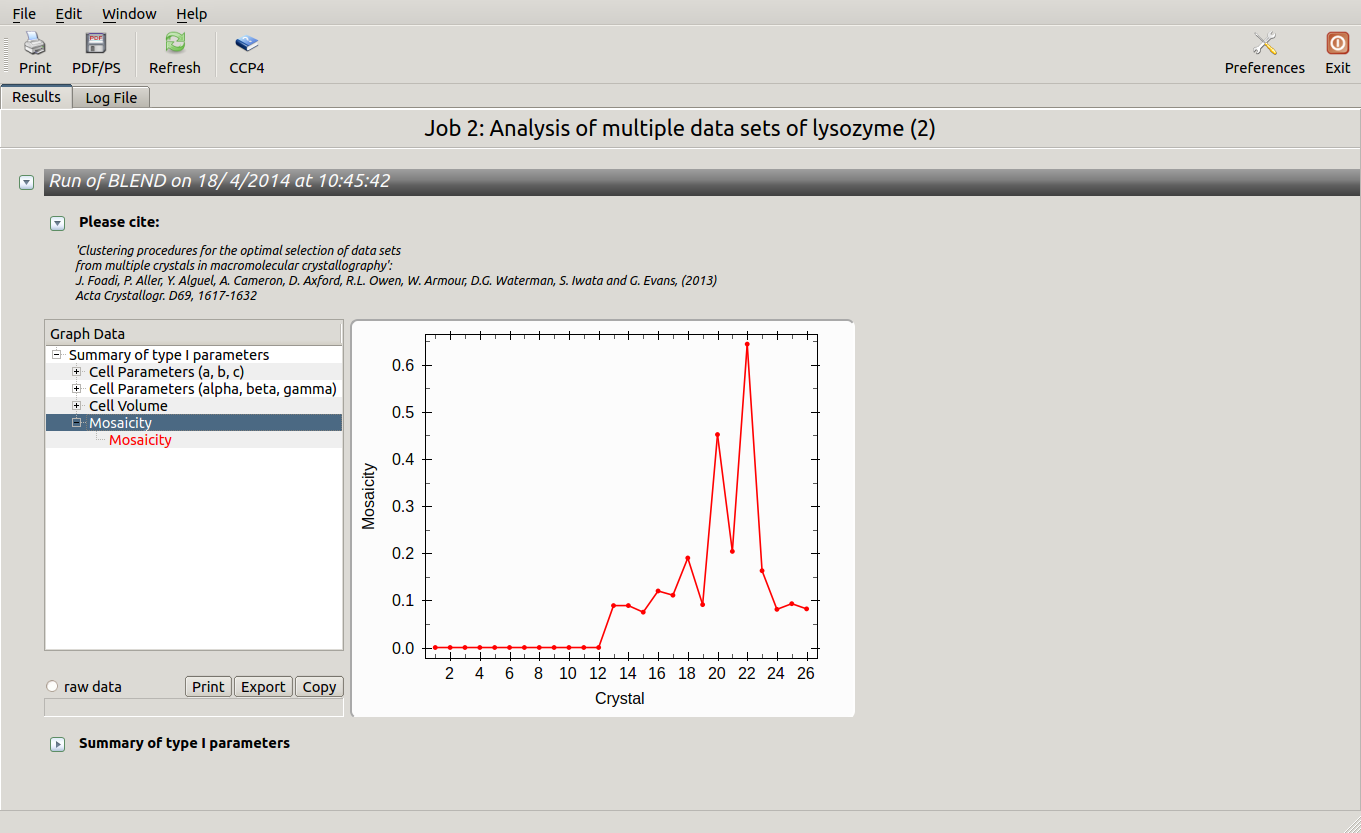Click the peak data point at crystal 22
The height and width of the screenshot is (833, 1361).
click(747, 344)
